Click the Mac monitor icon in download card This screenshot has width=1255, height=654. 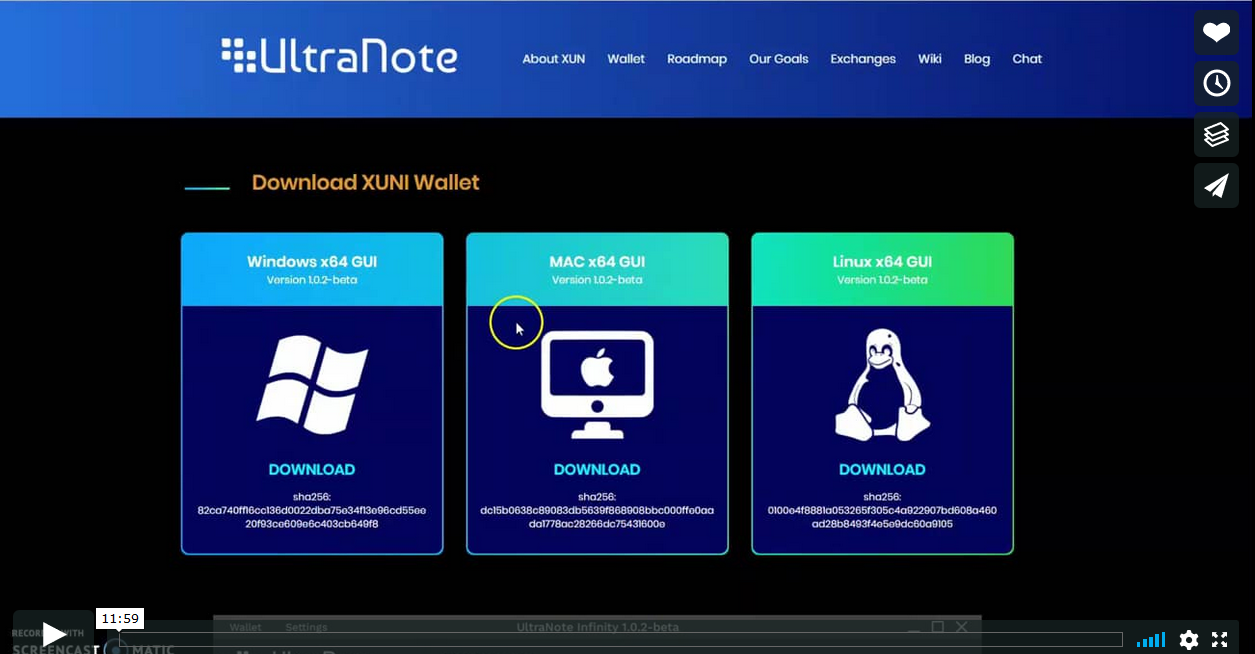(x=597, y=385)
